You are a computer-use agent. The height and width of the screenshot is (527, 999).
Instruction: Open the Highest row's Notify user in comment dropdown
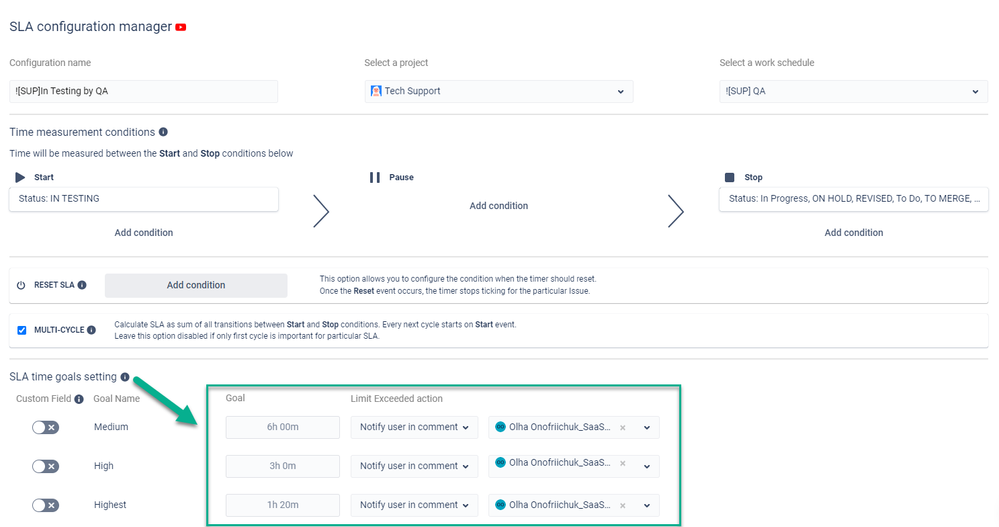414,505
